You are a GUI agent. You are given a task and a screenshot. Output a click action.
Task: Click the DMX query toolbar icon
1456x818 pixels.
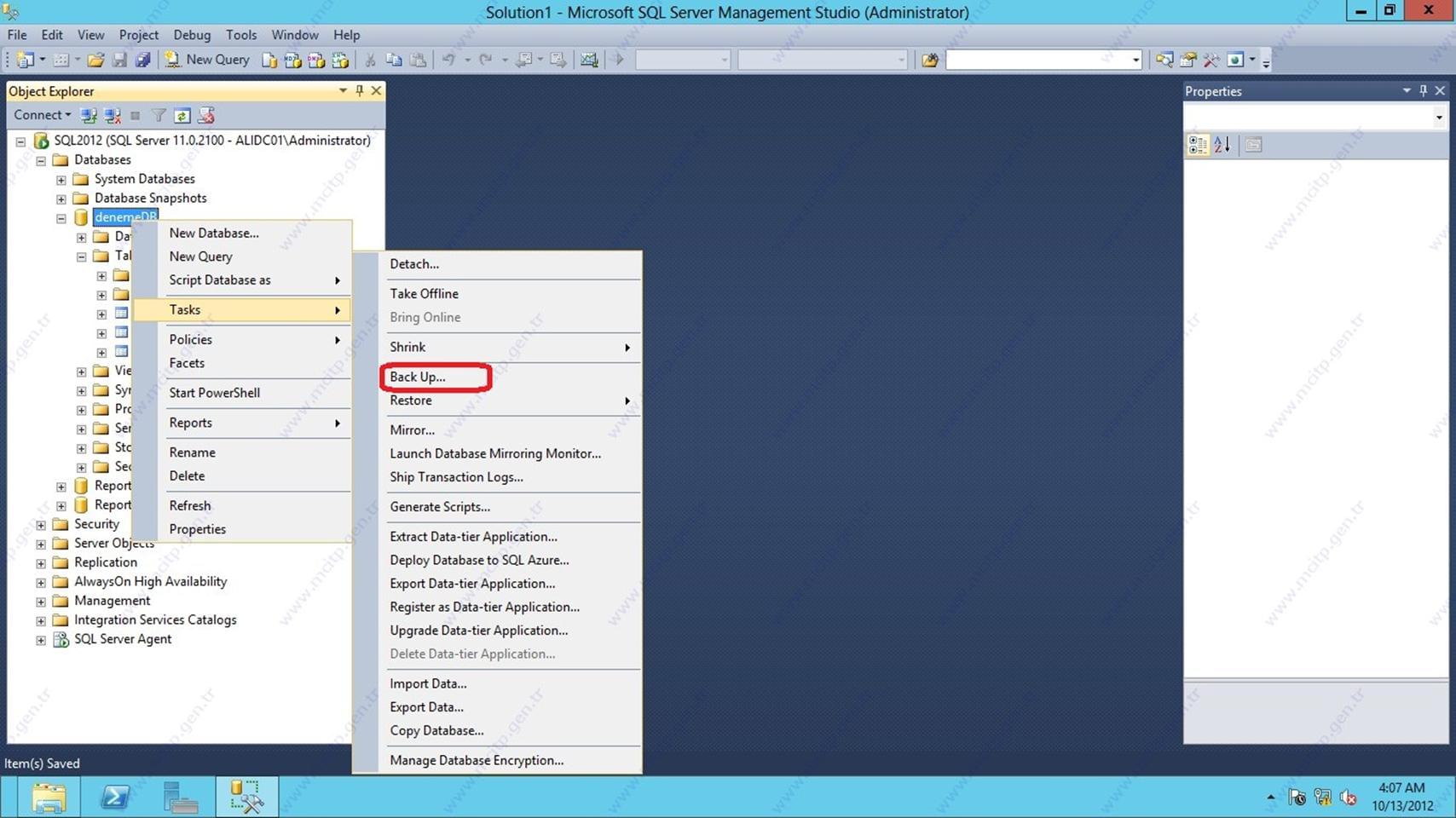[316, 60]
